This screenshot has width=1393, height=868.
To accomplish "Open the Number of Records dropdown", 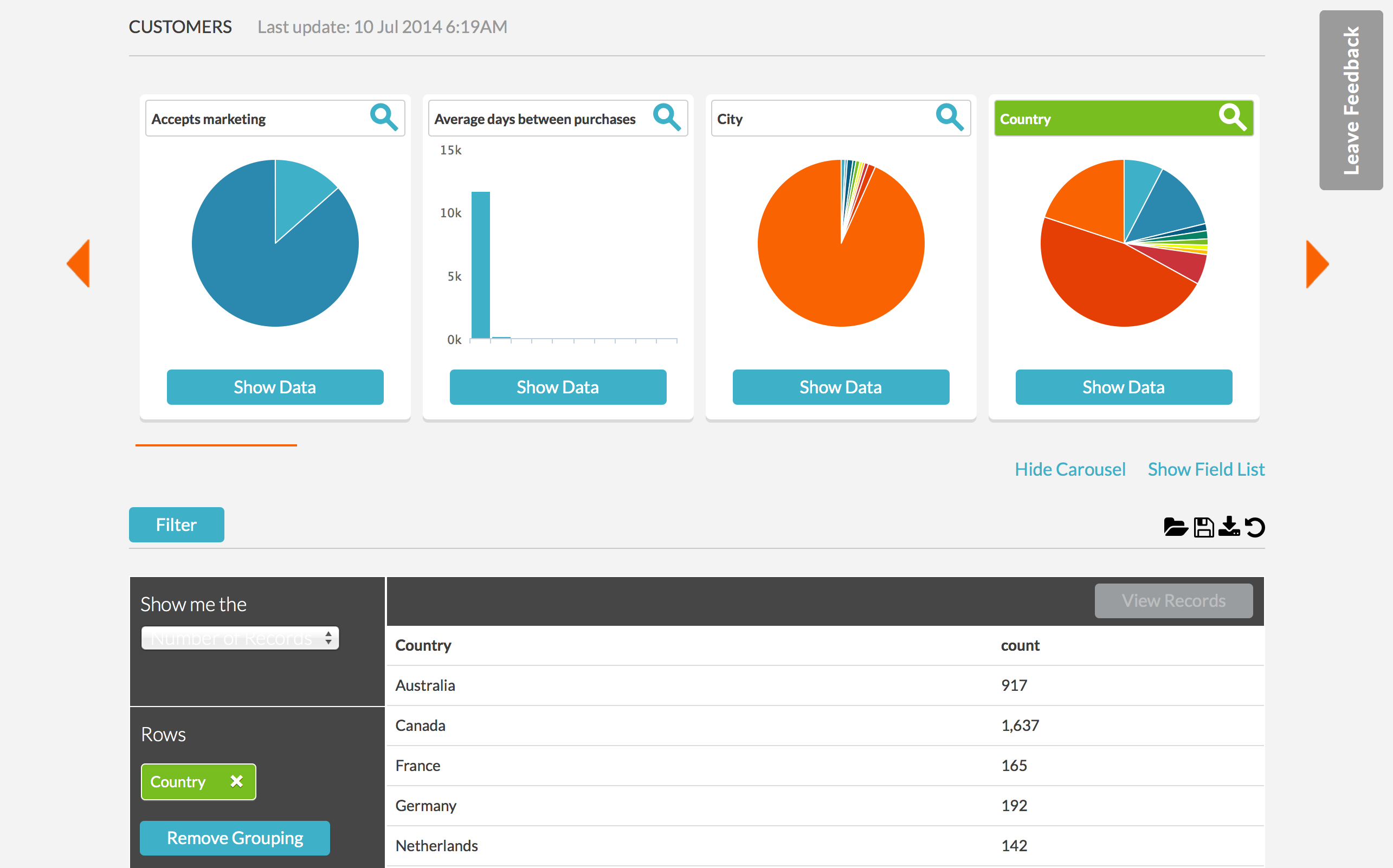I will coord(240,638).
